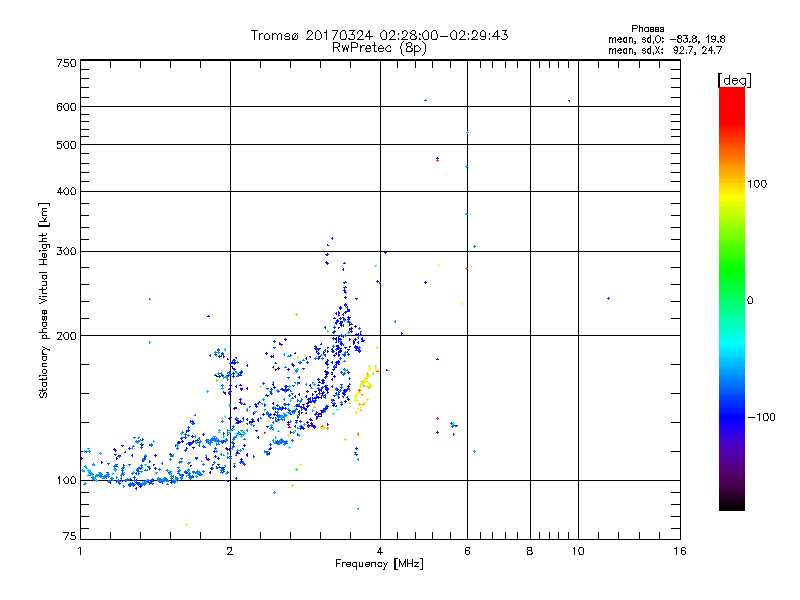Click the y-axis label '500'
800x600 pixels.
[x=66, y=145]
